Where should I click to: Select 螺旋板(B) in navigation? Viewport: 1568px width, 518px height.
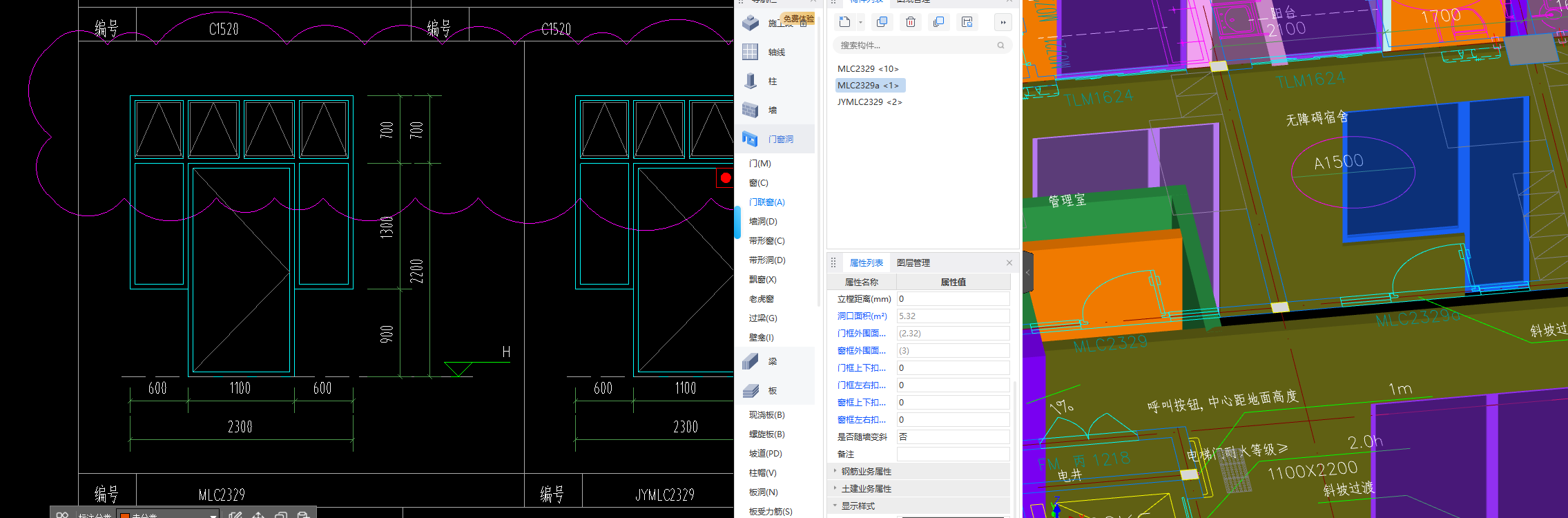click(767, 434)
